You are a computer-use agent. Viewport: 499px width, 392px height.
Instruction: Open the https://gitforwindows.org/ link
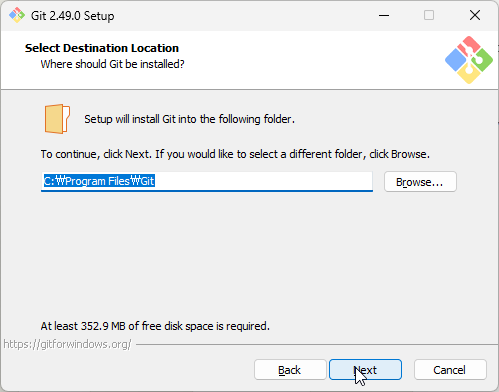(67, 344)
